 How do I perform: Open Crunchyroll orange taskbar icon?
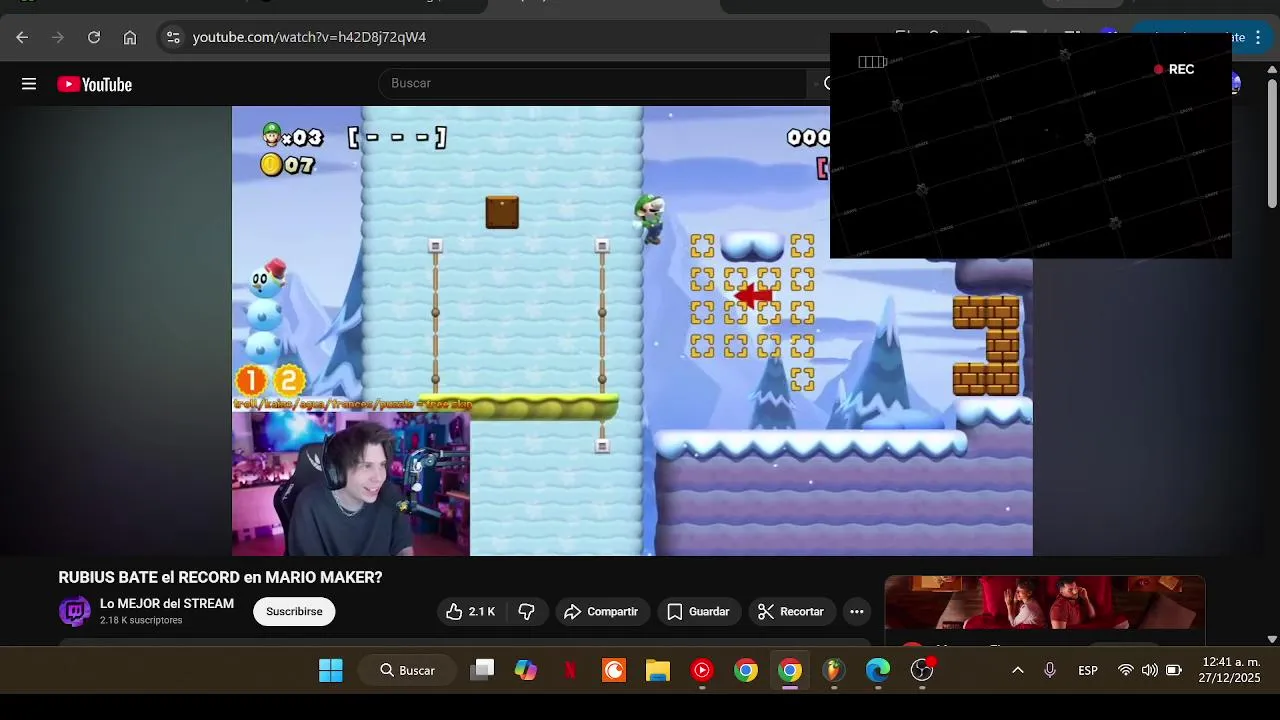point(614,670)
